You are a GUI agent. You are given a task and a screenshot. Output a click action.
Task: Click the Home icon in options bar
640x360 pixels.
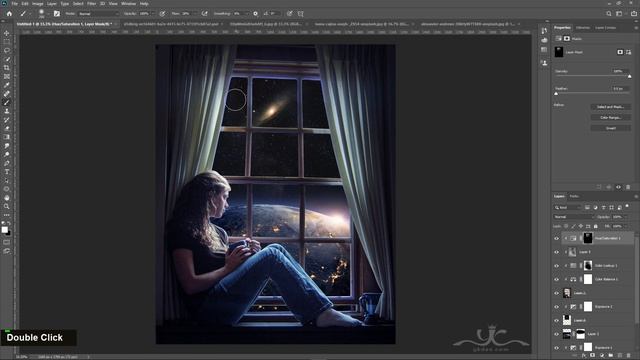coord(9,13)
